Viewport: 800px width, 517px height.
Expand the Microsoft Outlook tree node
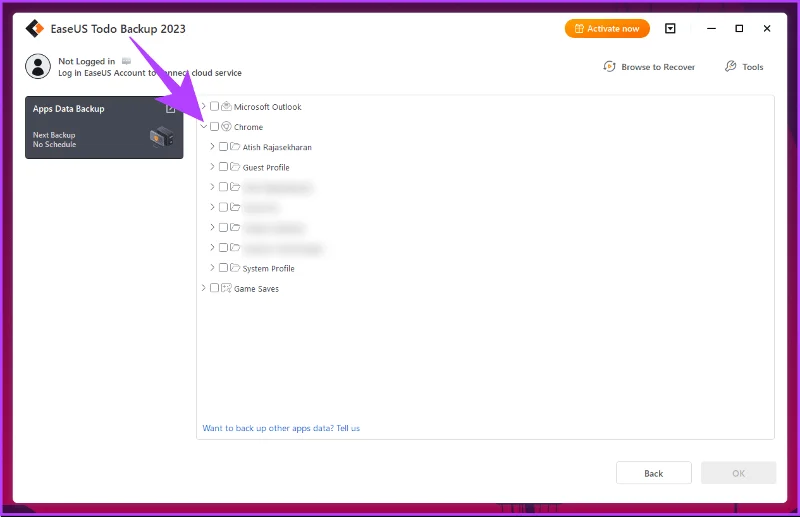point(204,106)
